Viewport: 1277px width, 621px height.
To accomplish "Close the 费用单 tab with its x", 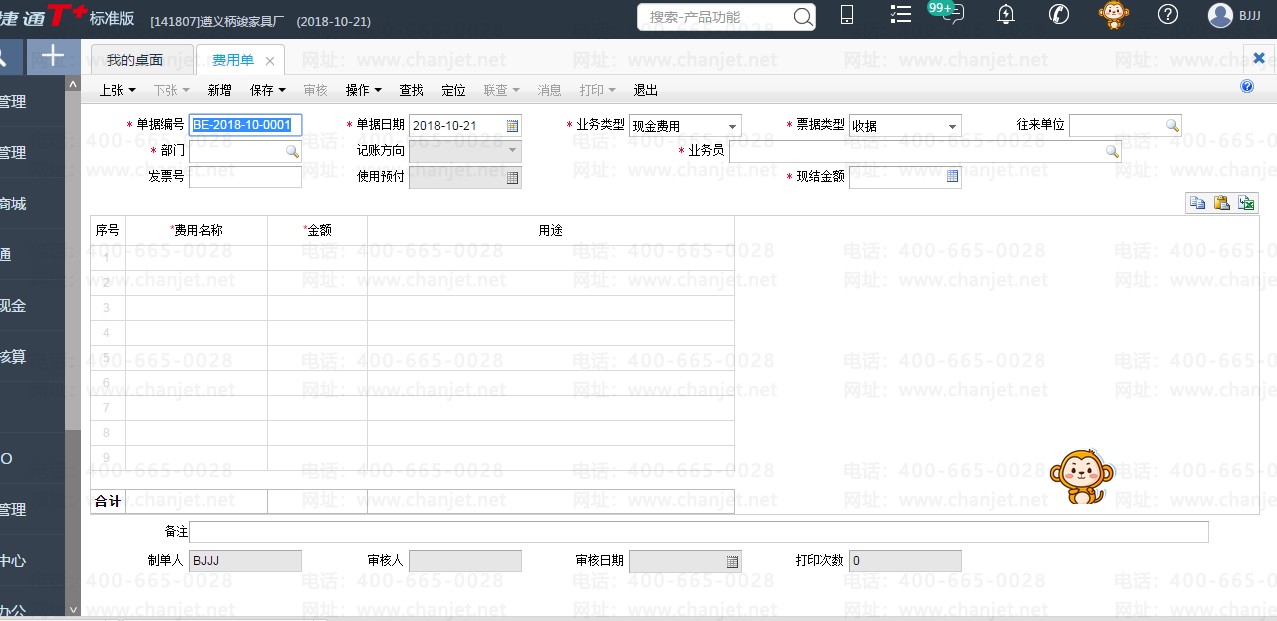I will (x=270, y=61).
